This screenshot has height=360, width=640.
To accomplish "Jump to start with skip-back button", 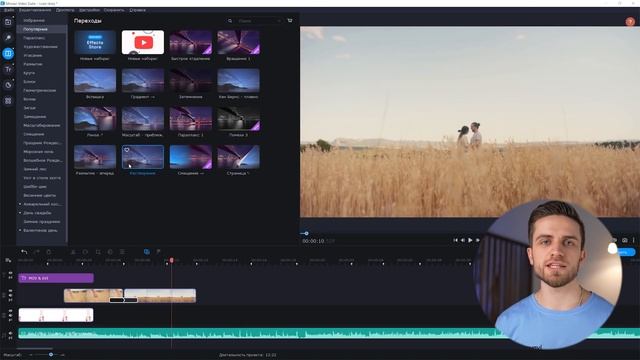I will coord(456,240).
